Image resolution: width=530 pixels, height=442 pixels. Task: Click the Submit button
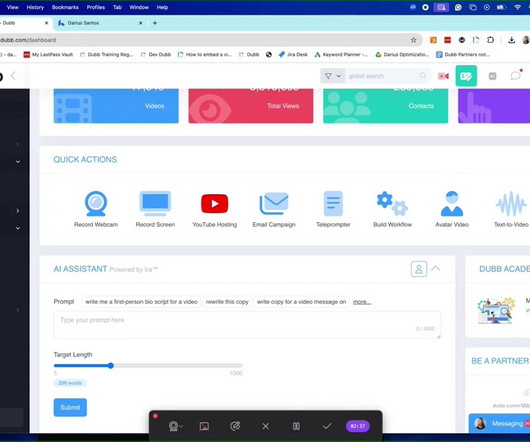coord(70,407)
